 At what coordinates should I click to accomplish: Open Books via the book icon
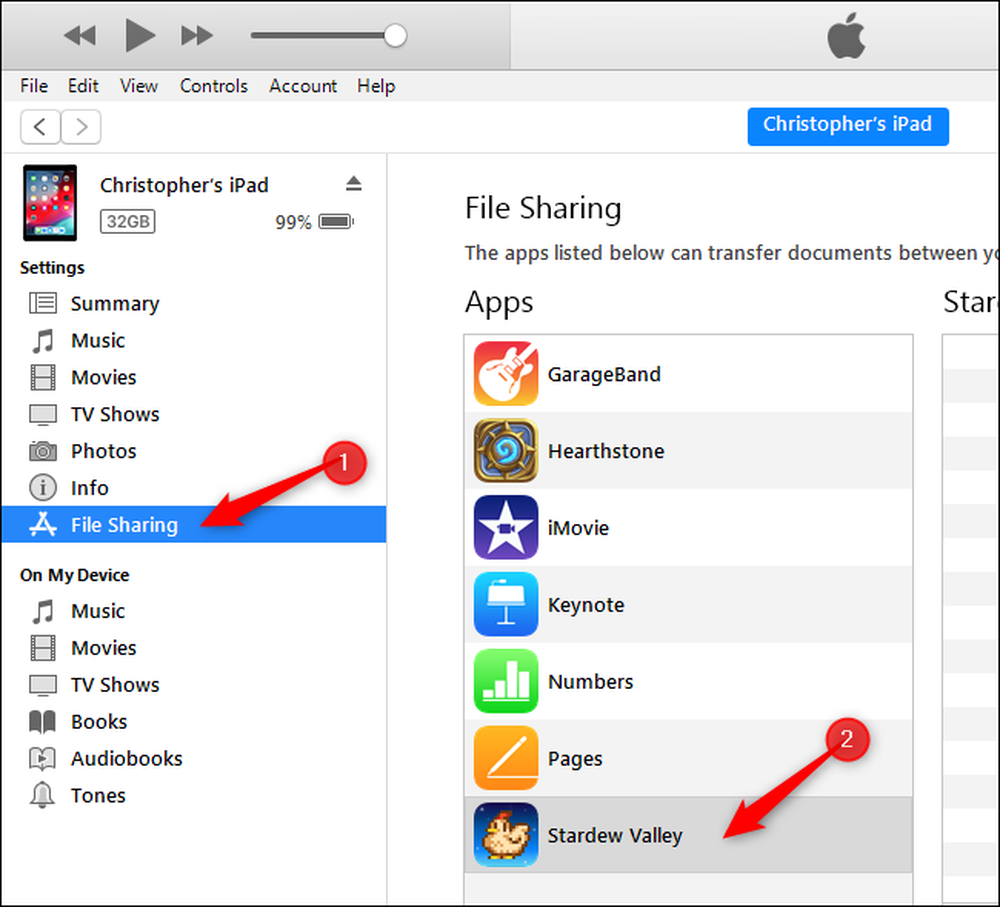tap(43, 722)
